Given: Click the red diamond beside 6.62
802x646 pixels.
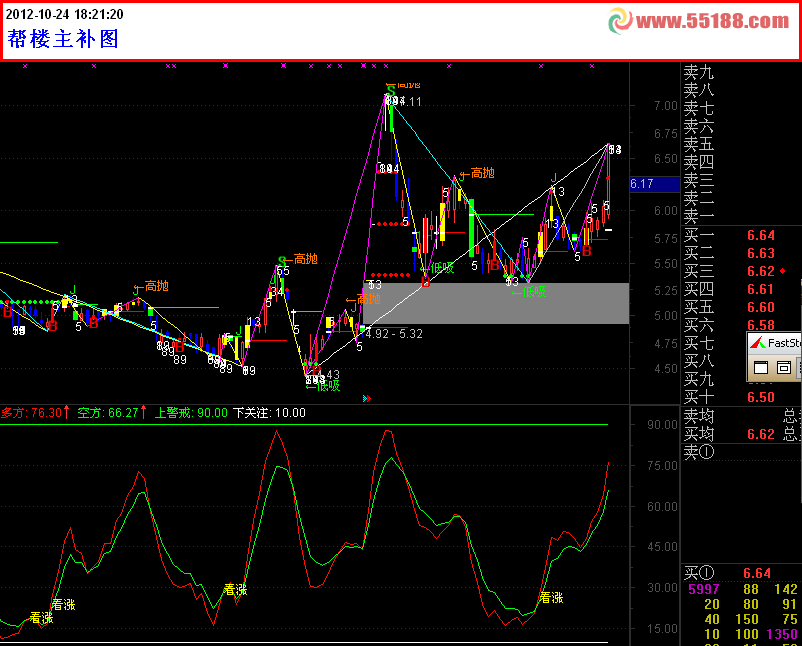Looking at the screenshot, I should 783,271.
